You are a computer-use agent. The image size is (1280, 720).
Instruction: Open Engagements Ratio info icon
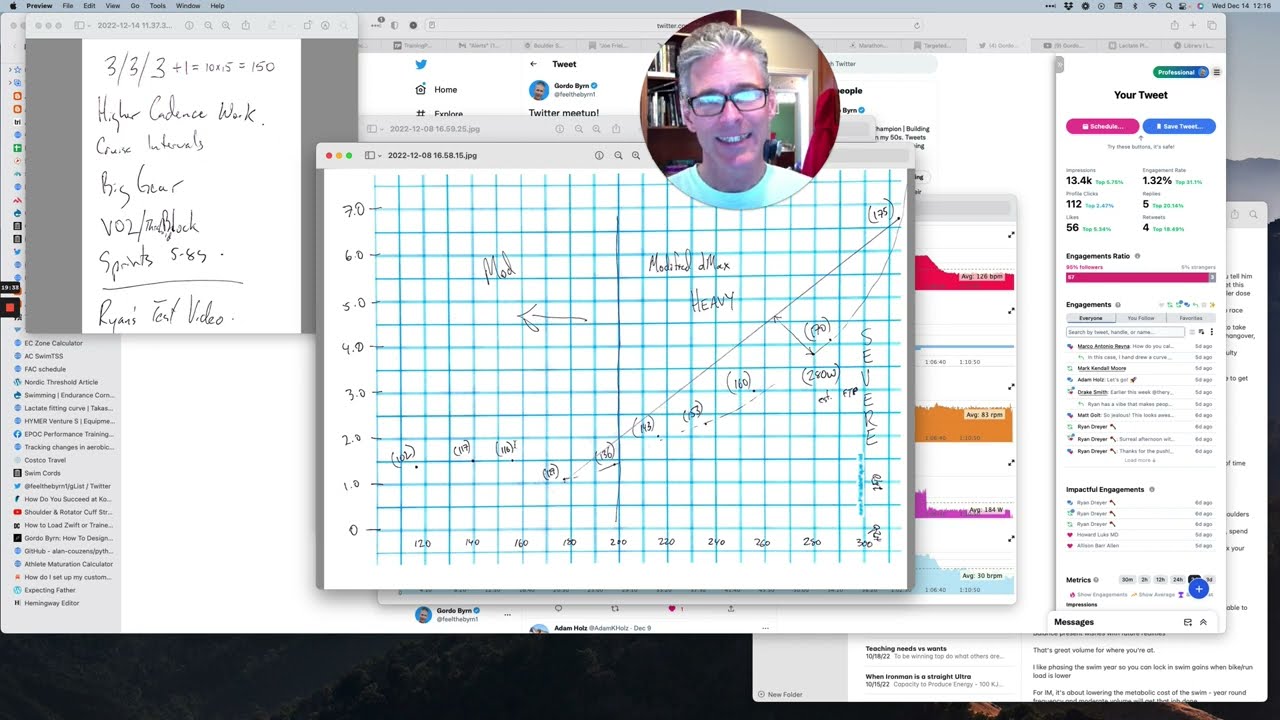coord(1137,256)
